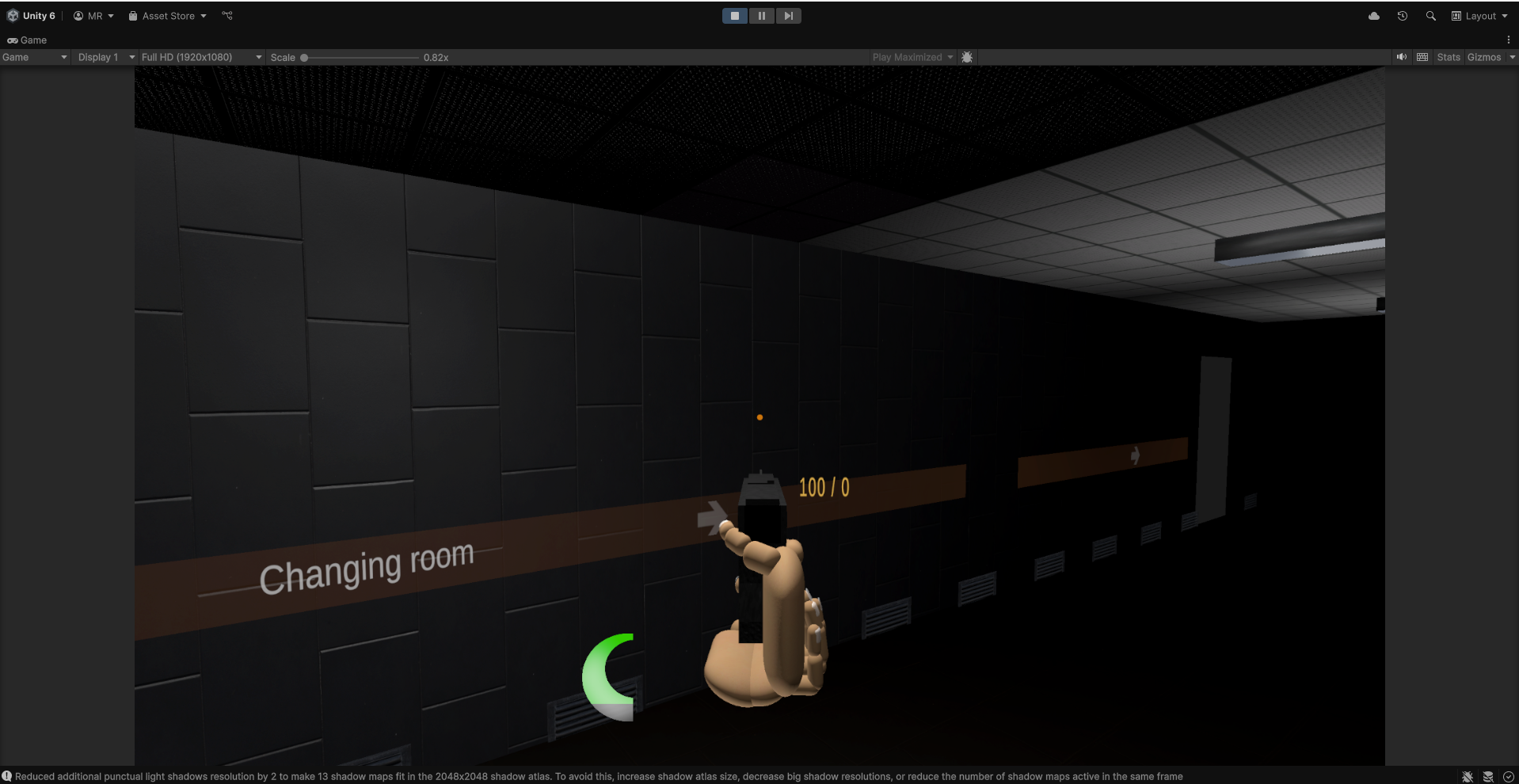Pause the running game
The image size is (1519, 784).
click(761, 16)
